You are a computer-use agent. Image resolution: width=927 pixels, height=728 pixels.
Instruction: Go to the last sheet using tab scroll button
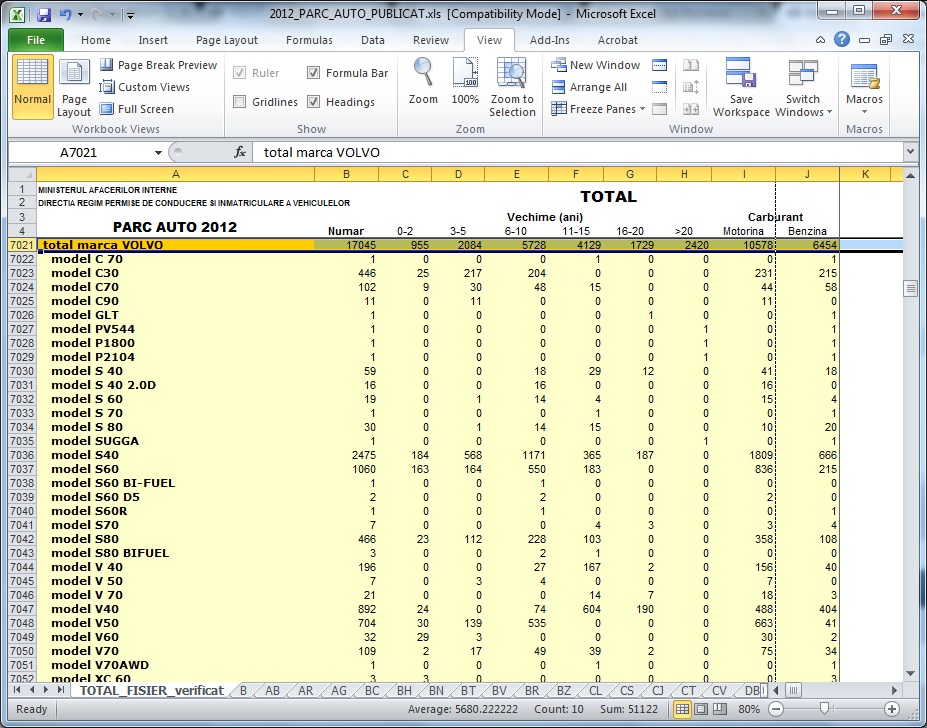point(61,690)
